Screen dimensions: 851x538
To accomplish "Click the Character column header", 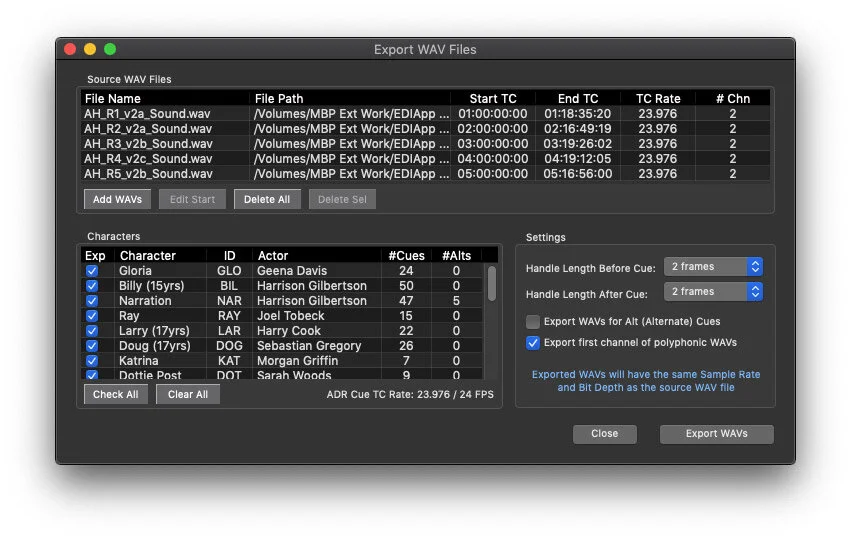I will [x=161, y=256].
